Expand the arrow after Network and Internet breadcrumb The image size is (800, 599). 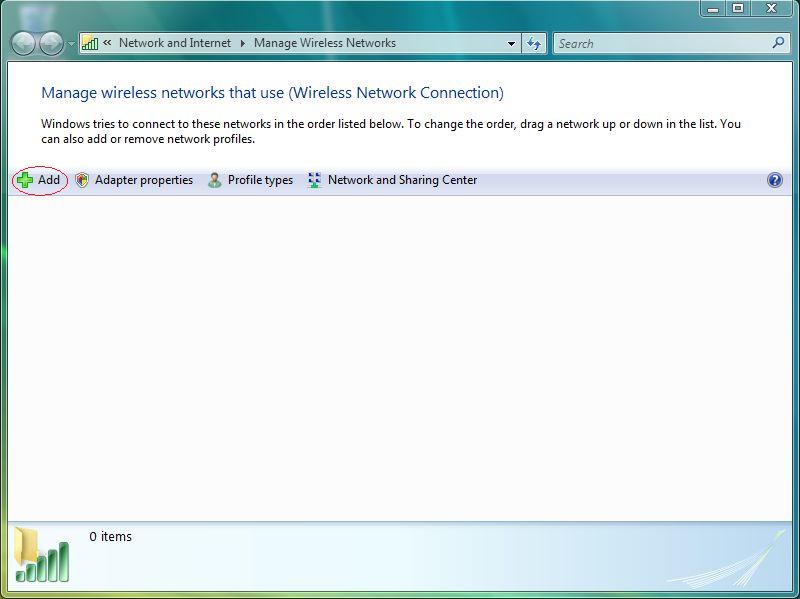(x=242, y=43)
